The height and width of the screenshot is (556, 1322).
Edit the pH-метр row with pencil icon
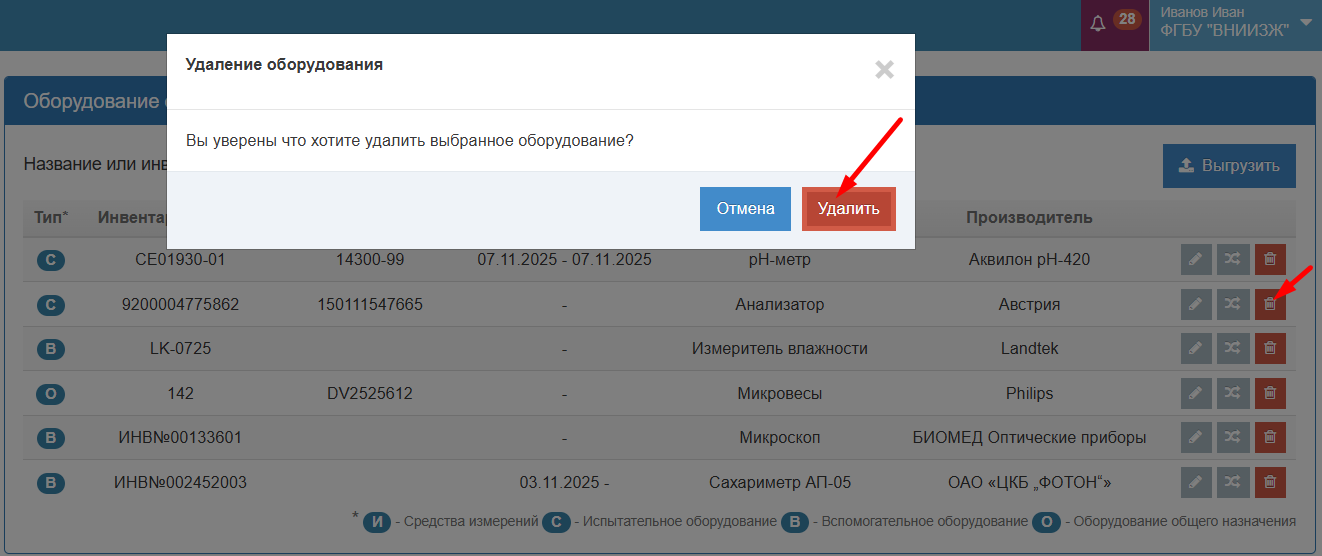pos(1195,260)
